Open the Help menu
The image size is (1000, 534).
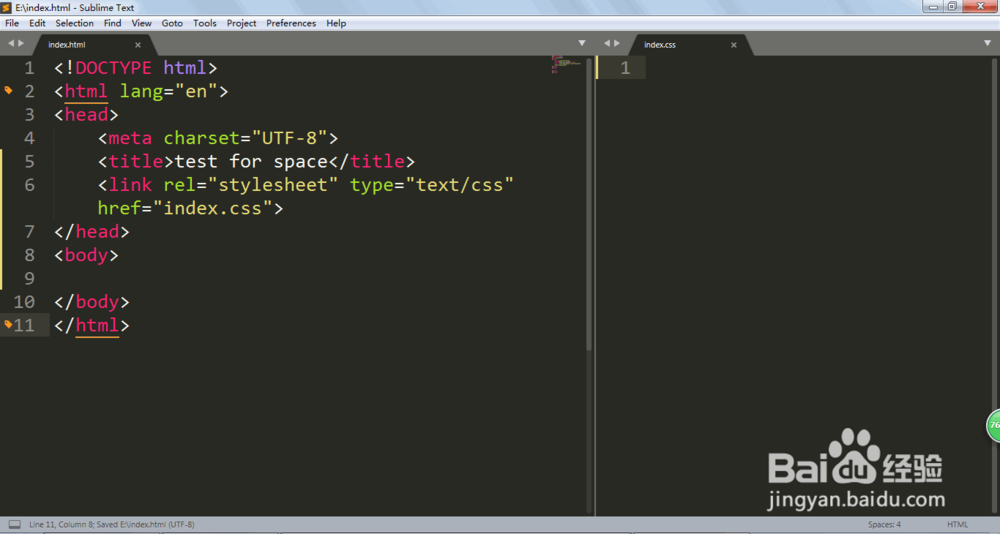tap(336, 23)
